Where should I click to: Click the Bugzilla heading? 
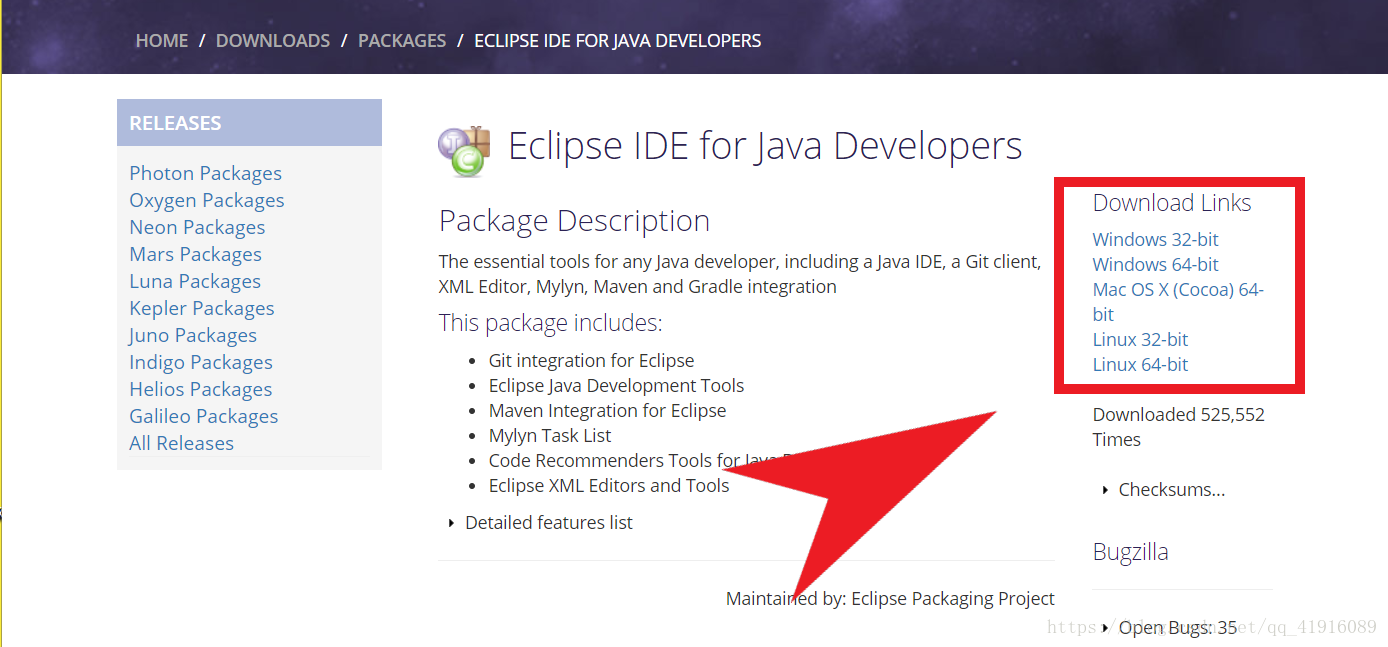tap(1130, 552)
